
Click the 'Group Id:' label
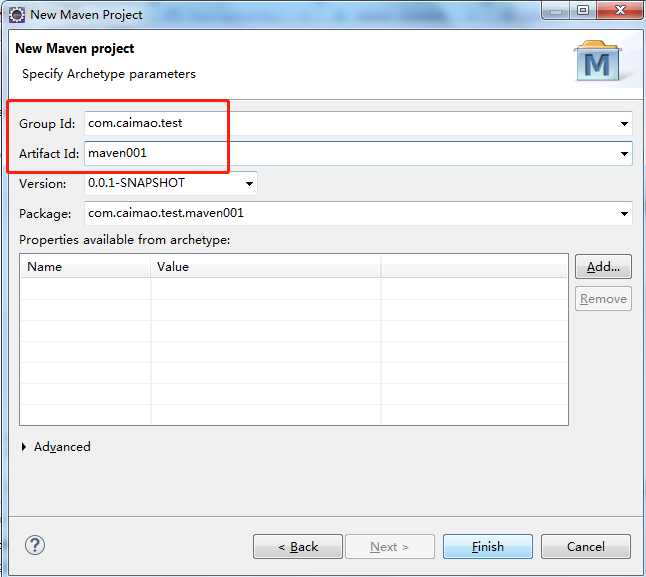(x=47, y=124)
